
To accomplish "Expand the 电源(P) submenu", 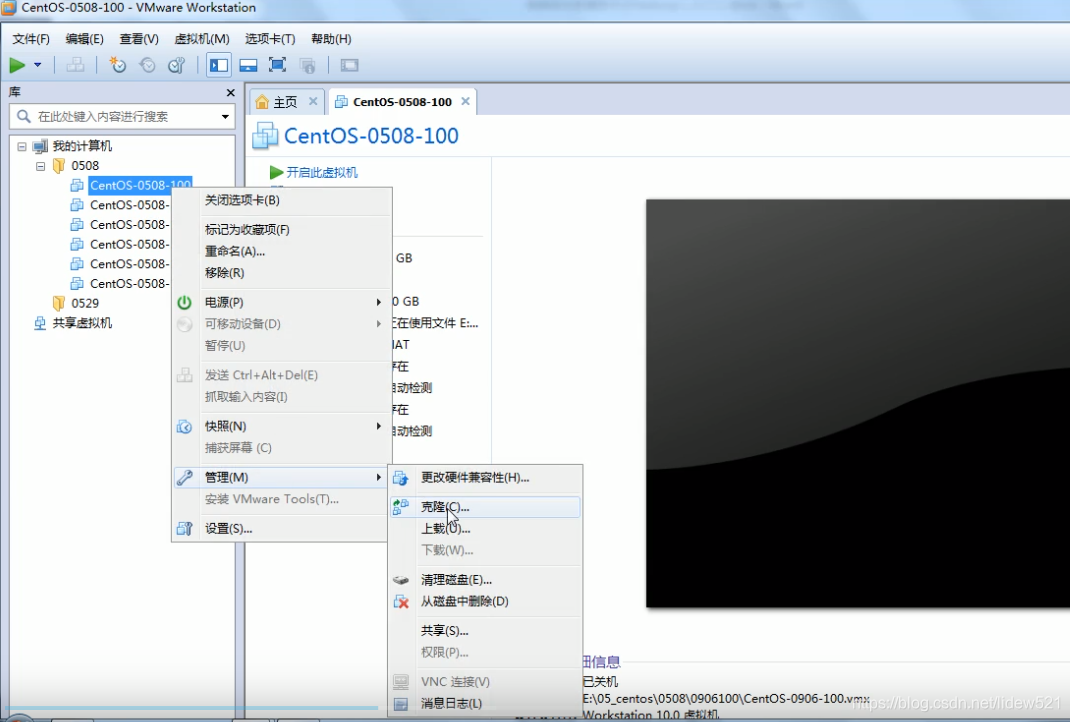I will [x=282, y=302].
